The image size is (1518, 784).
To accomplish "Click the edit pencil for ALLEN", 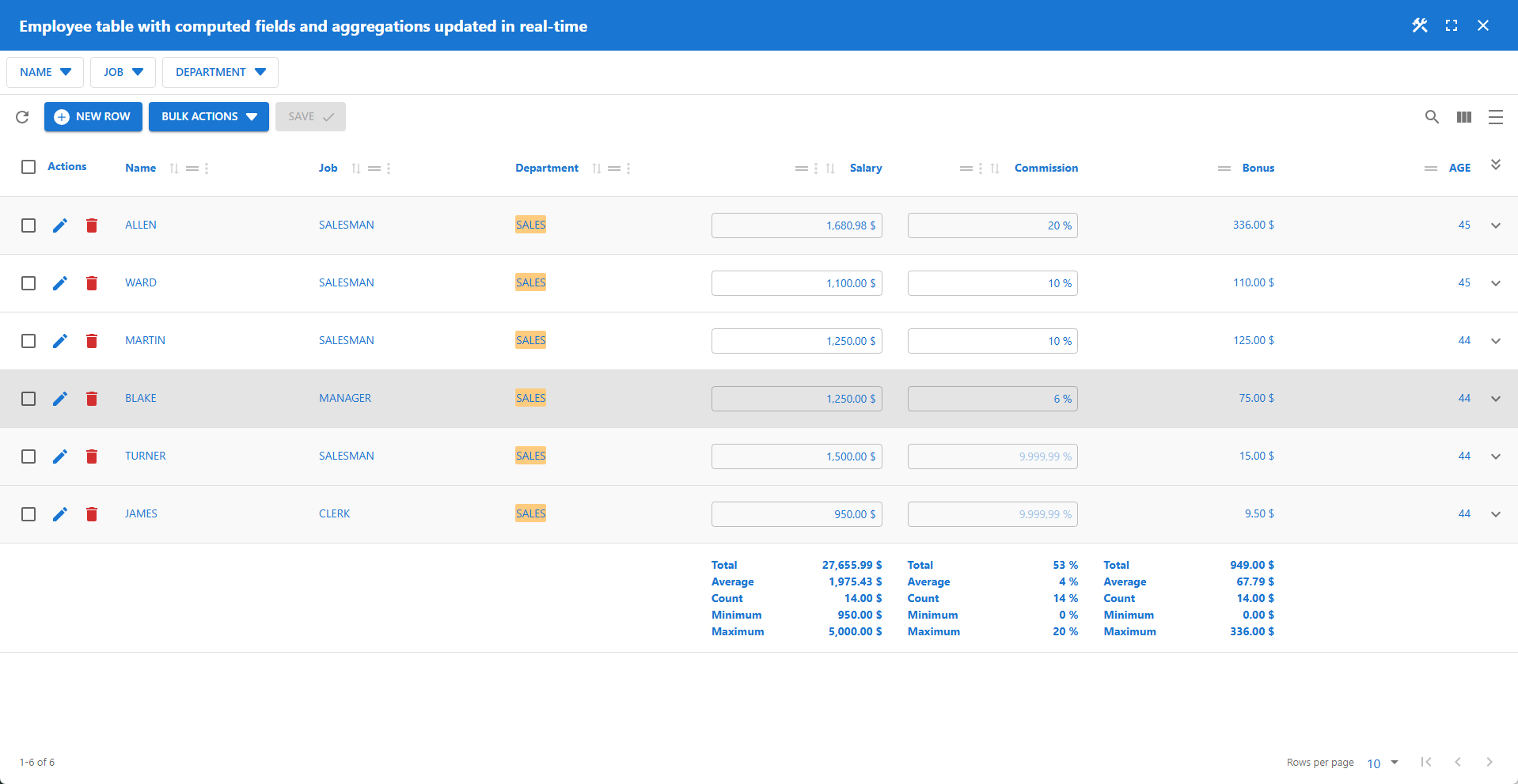I will 60,225.
